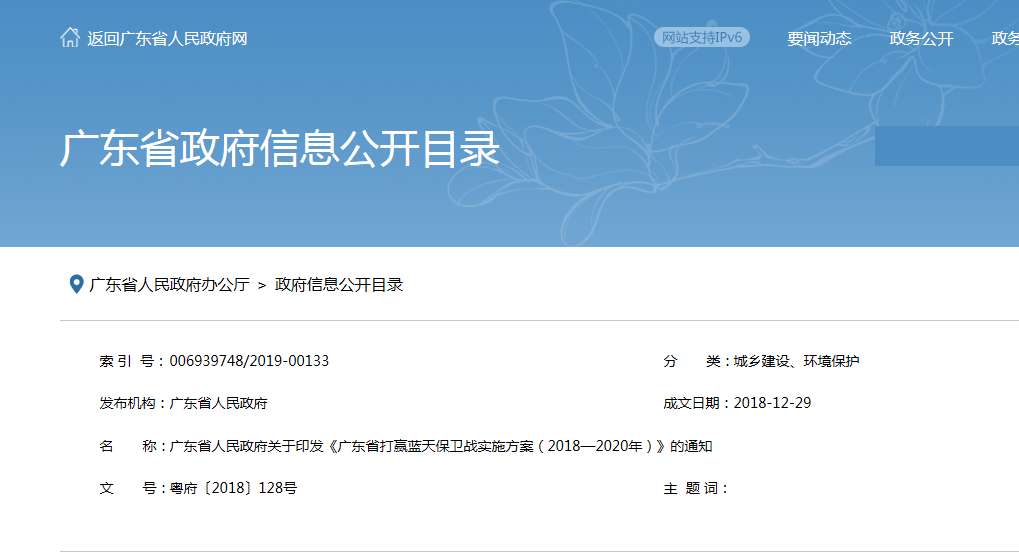Click the breadcrumb separator arrow

(x=262, y=286)
